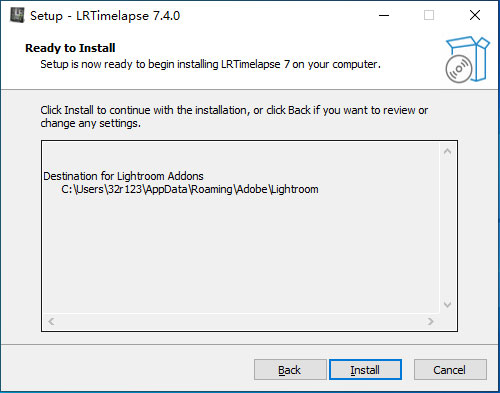Go back with the Back button
The height and width of the screenshot is (393, 500).
click(x=290, y=369)
